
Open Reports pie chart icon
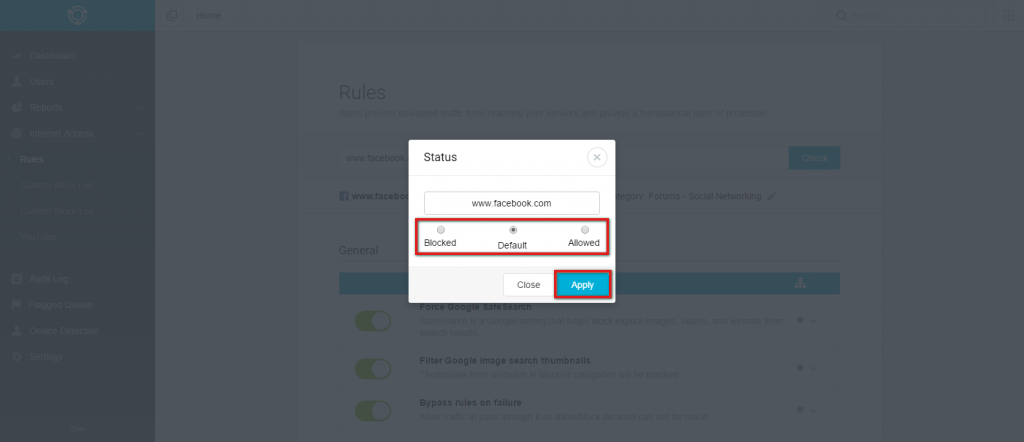point(17,108)
